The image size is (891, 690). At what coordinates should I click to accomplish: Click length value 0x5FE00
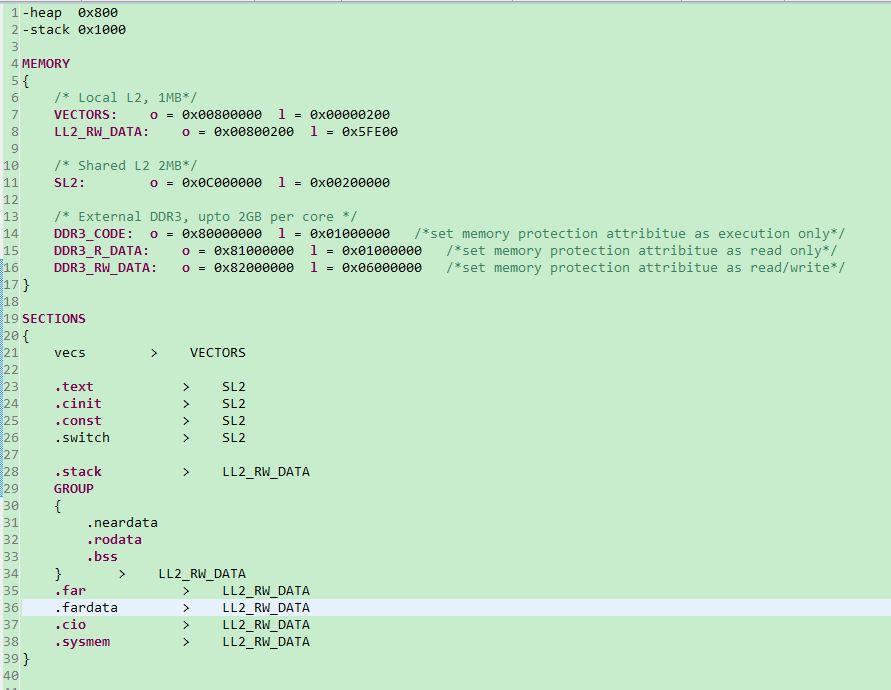[x=370, y=132]
